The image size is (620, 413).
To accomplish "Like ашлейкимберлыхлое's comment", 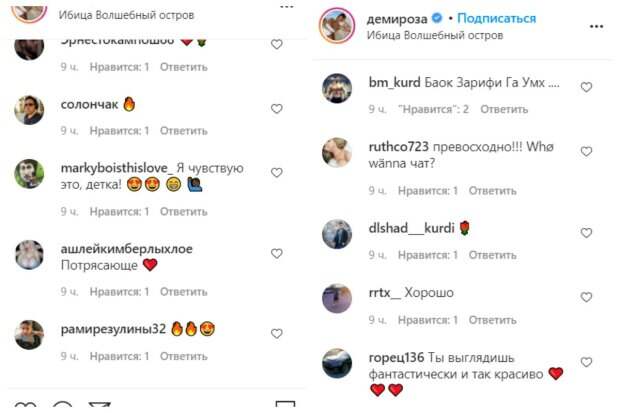I will 277,254.
